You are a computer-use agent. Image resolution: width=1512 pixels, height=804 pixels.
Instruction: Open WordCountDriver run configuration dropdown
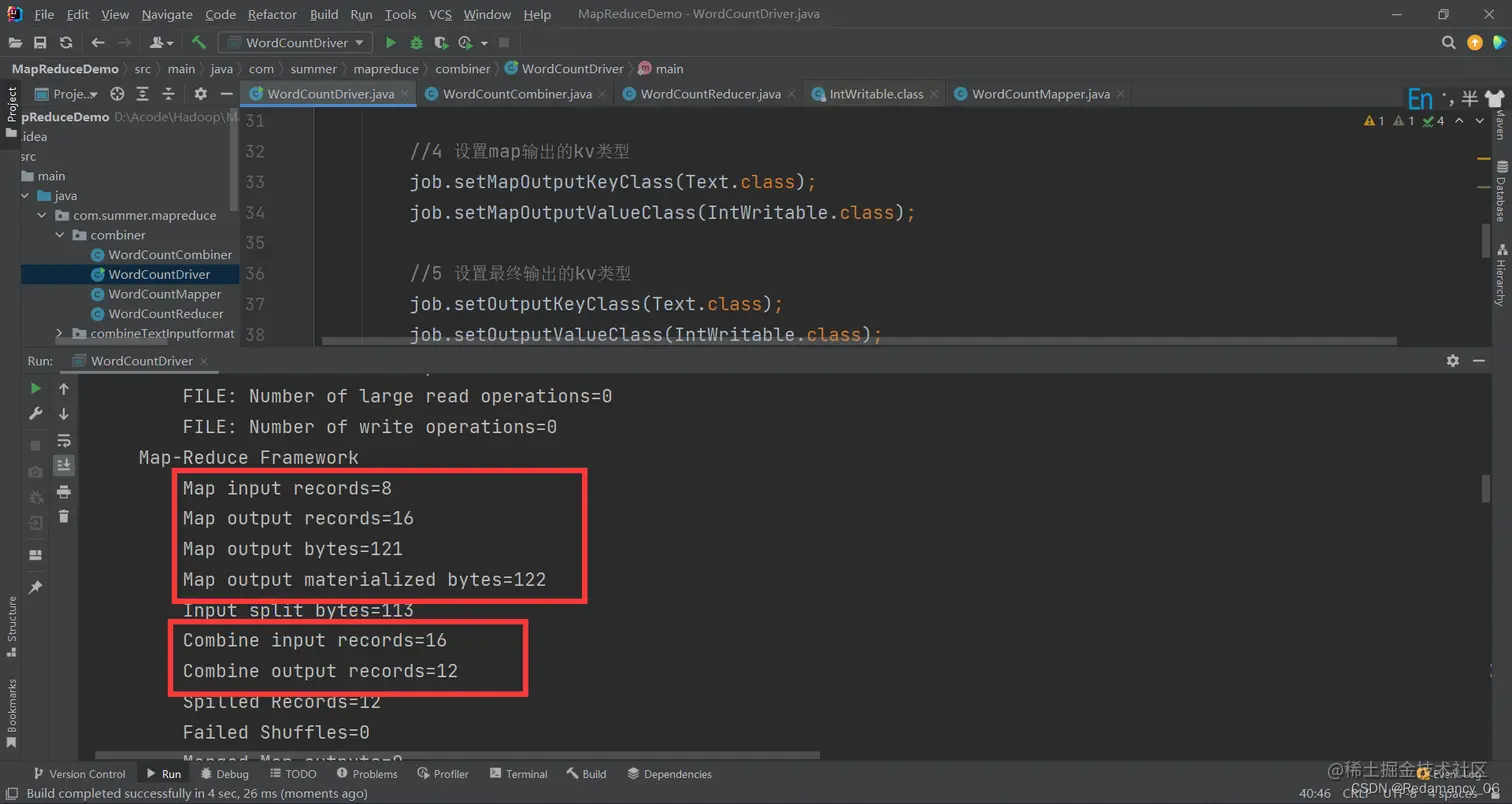pos(296,43)
